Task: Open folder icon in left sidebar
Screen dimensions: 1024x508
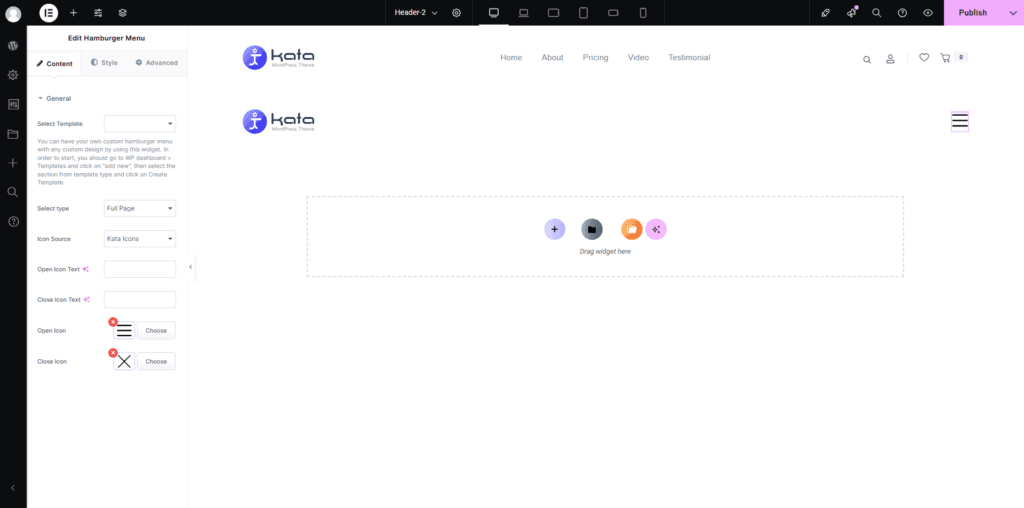Action: pyautogui.click(x=13, y=134)
